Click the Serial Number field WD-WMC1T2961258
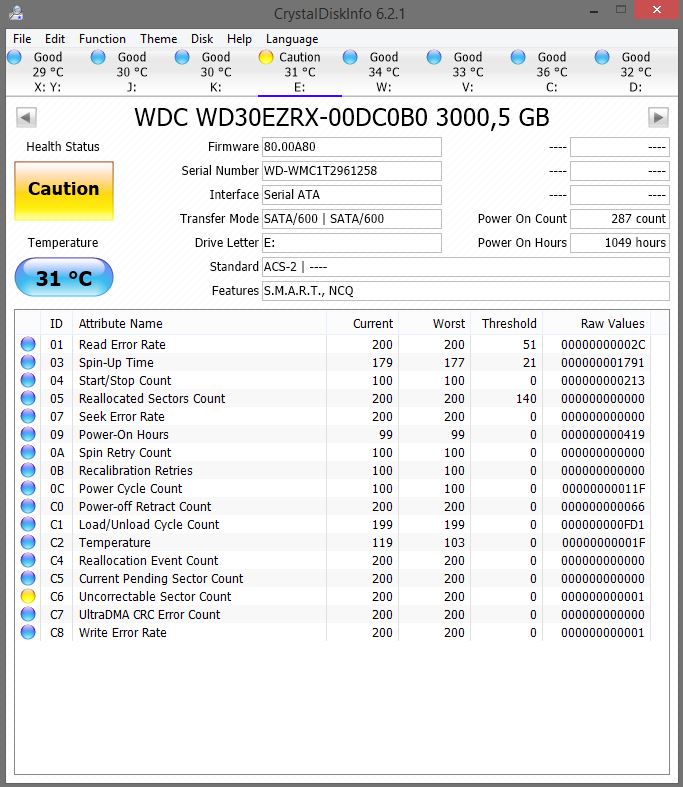 coord(352,171)
